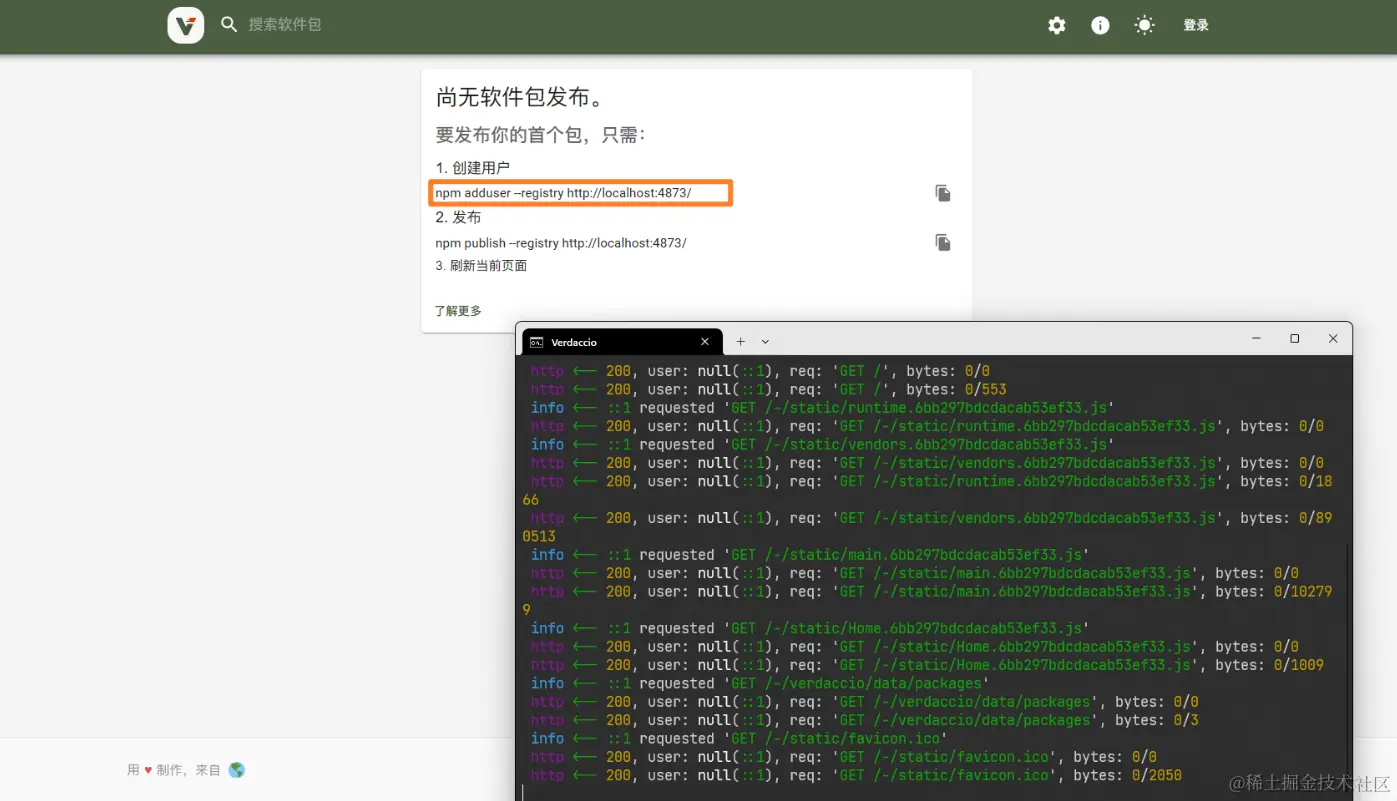This screenshot has width=1397, height=801.
Task: Copy the npm publish command
Action: [x=943, y=243]
